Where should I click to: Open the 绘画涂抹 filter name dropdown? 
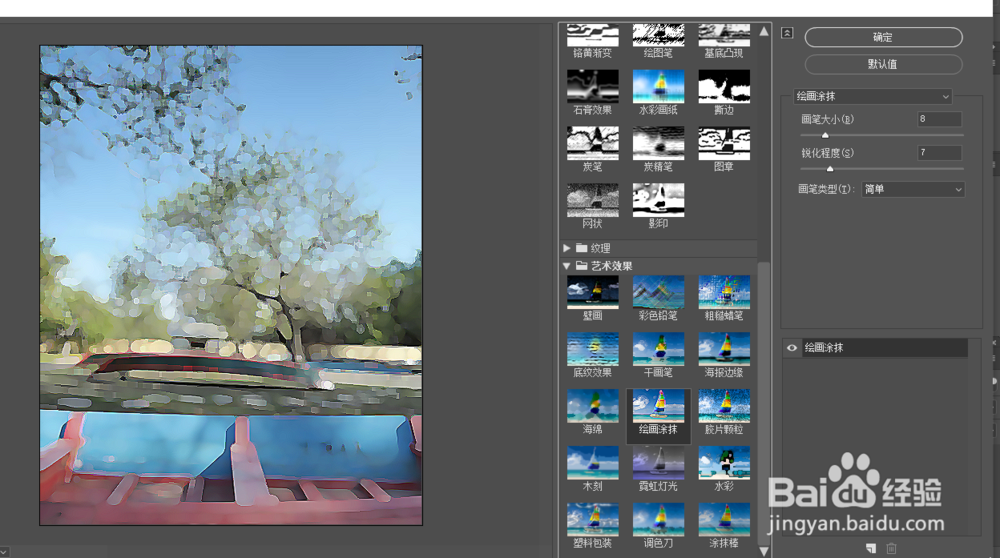click(872, 96)
